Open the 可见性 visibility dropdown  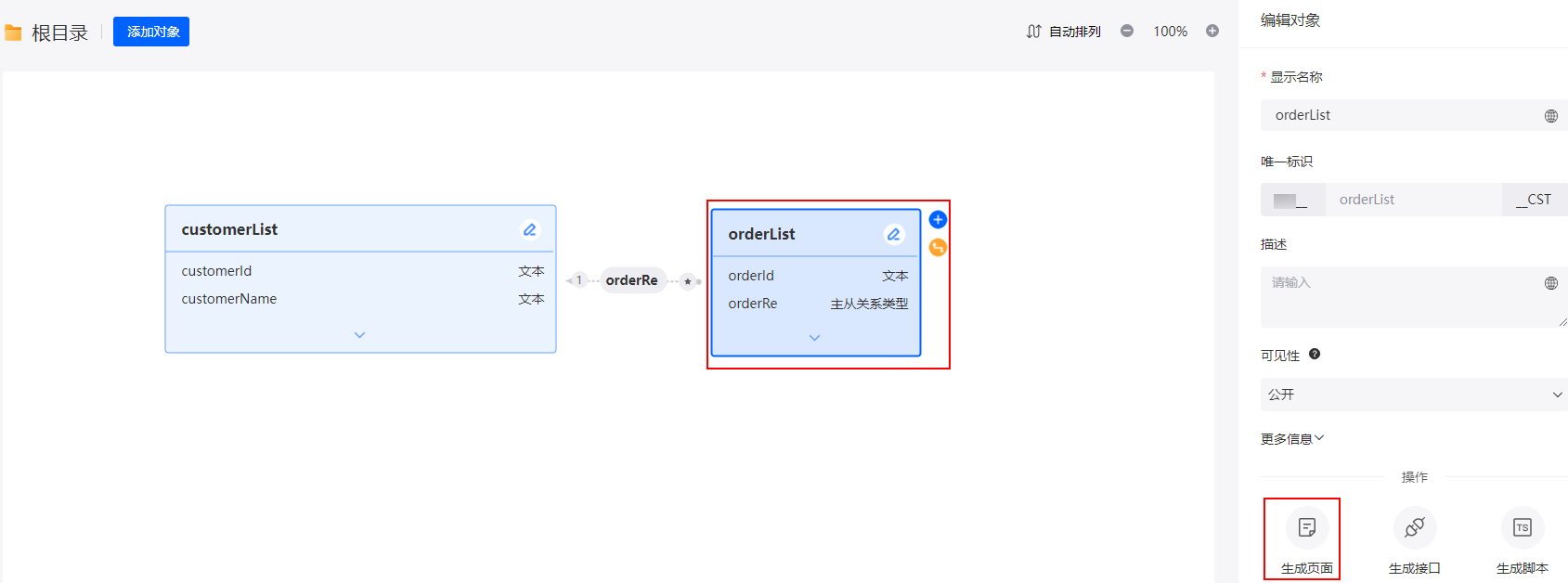click(1413, 395)
